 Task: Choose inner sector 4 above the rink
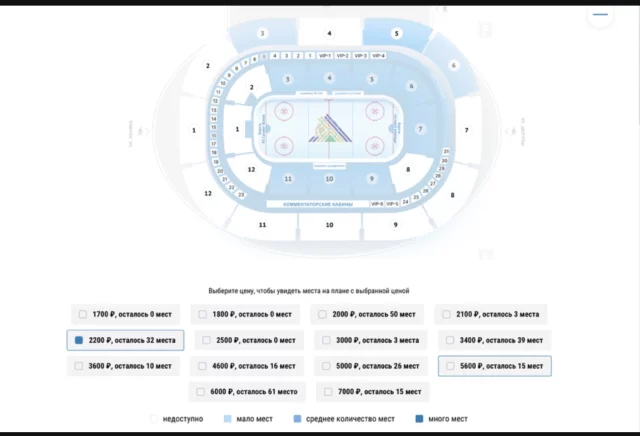coord(329,78)
